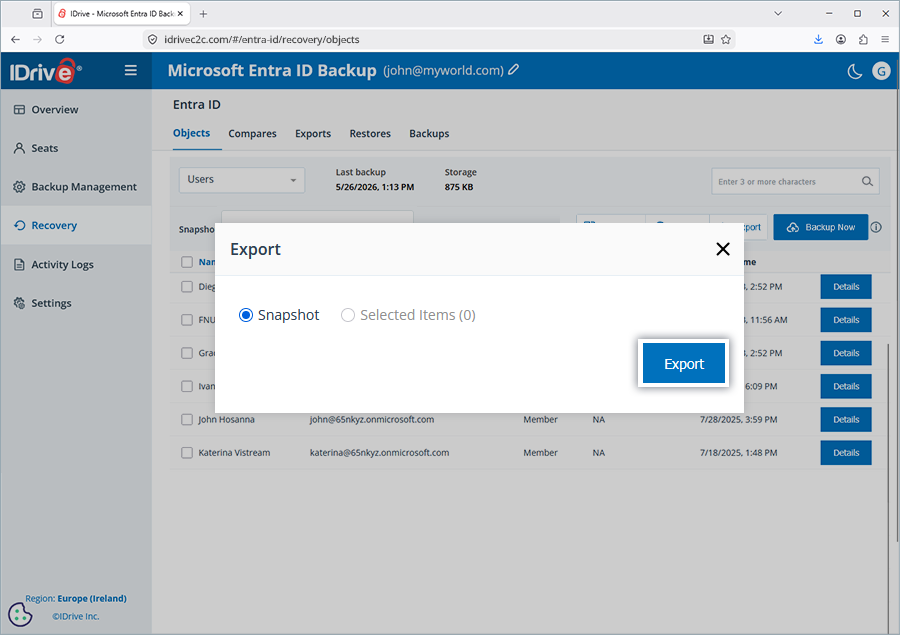Open browser account icon
This screenshot has height=635, width=900.
(841, 39)
